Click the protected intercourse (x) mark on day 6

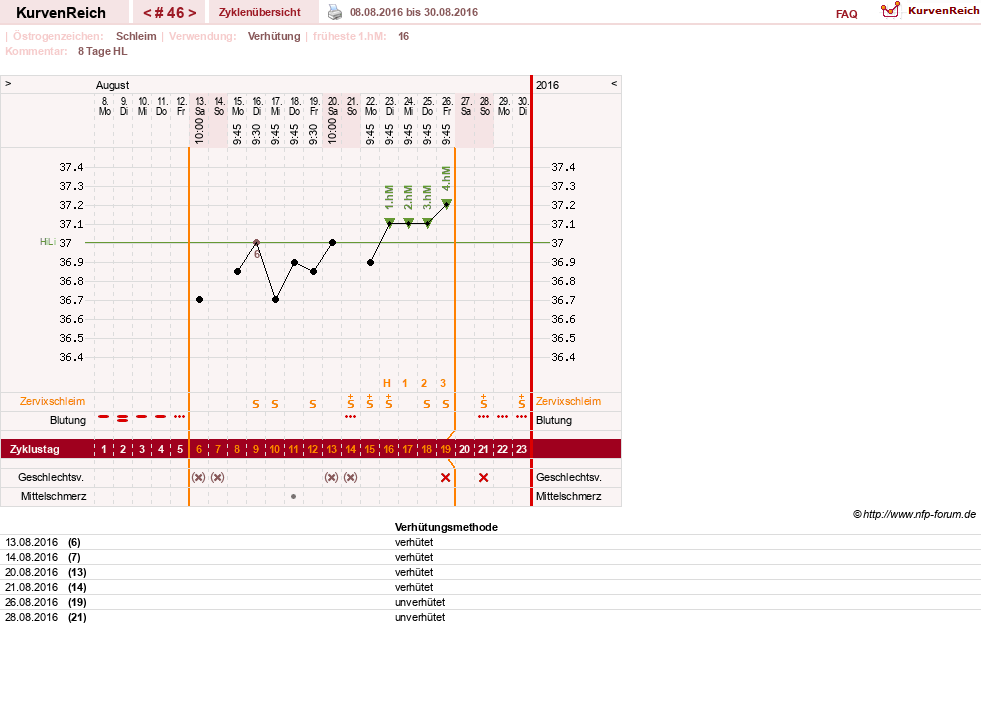click(x=198, y=478)
